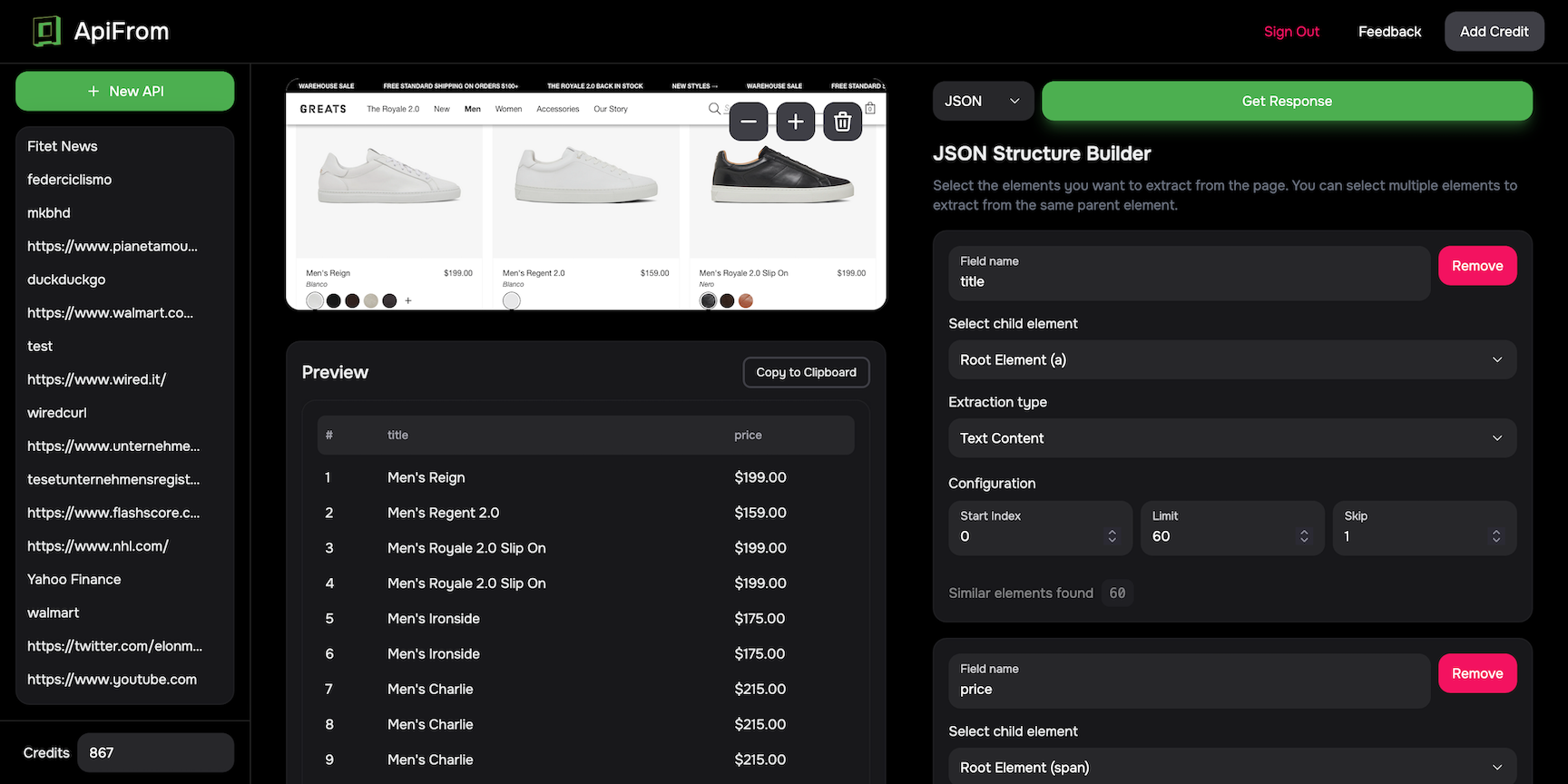This screenshot has height=784, width=1568.
Task: Click the Men's Reign shoe image
Action: click(x=389, y=175)
